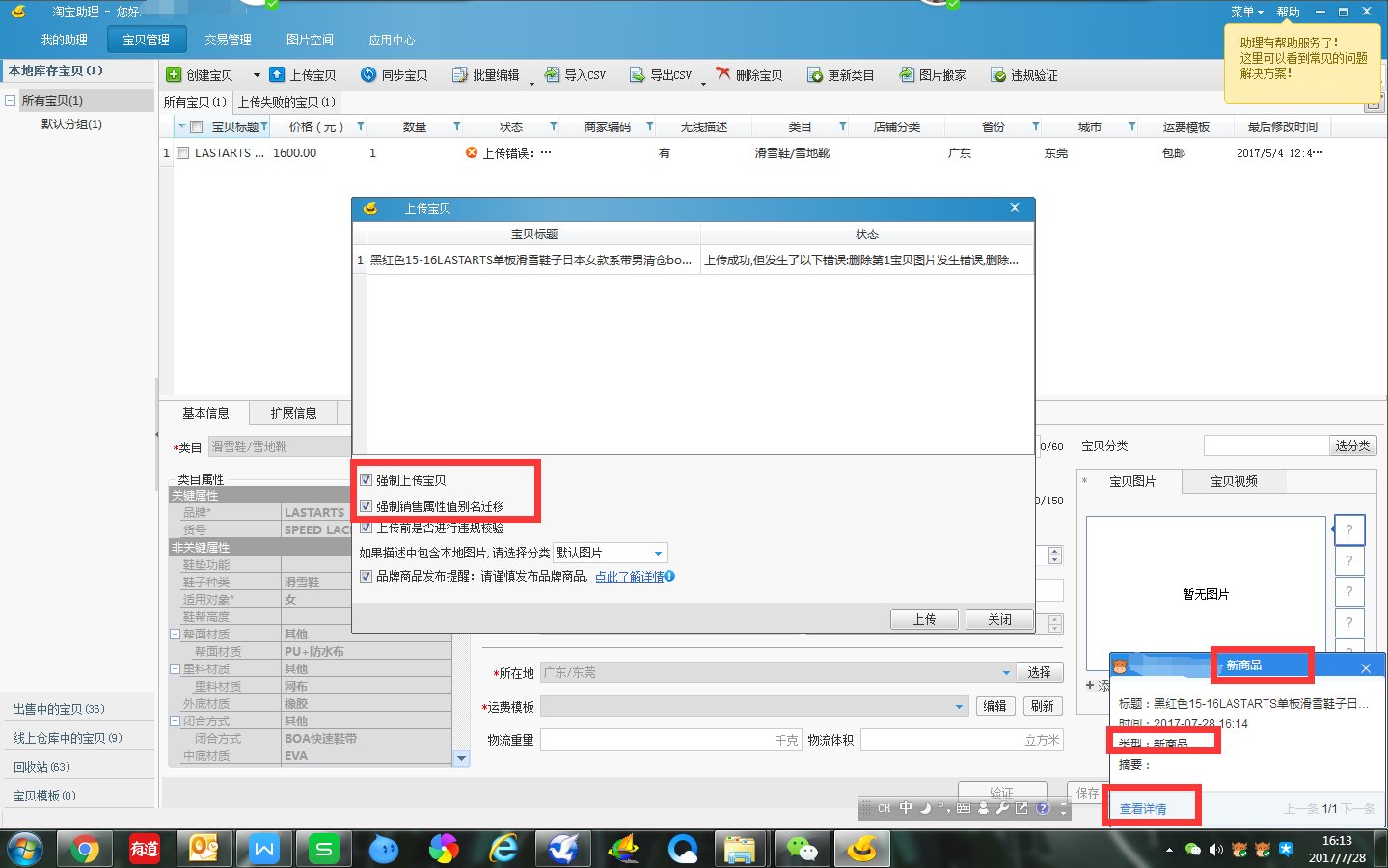Viewport: 1388px width, 868px height.
Task: Open the 交易管理 menu section
Action: (x=228, y=40)
